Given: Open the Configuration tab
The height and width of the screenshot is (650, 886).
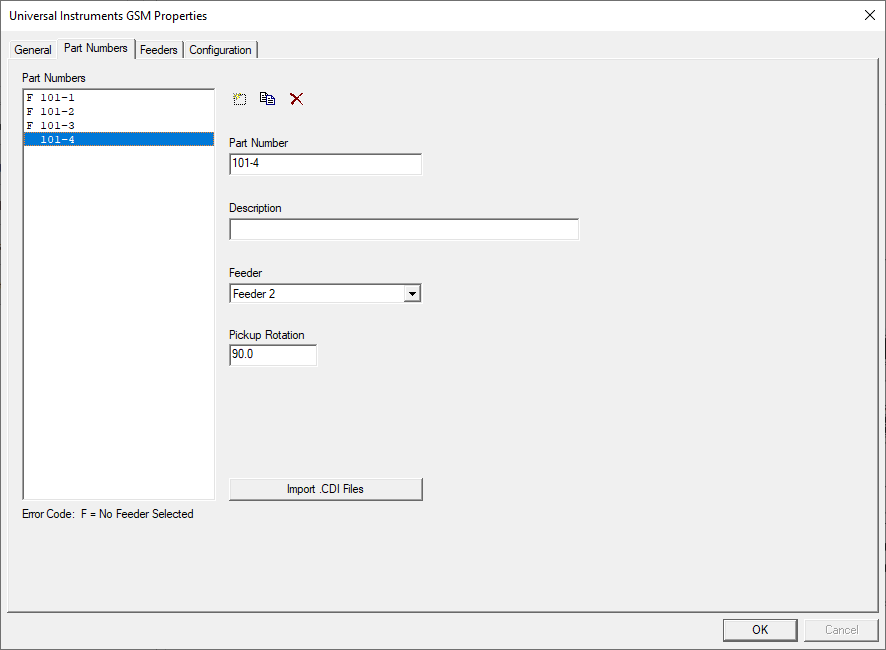Looking at the screenshot, I should click(x=220, y=49).
